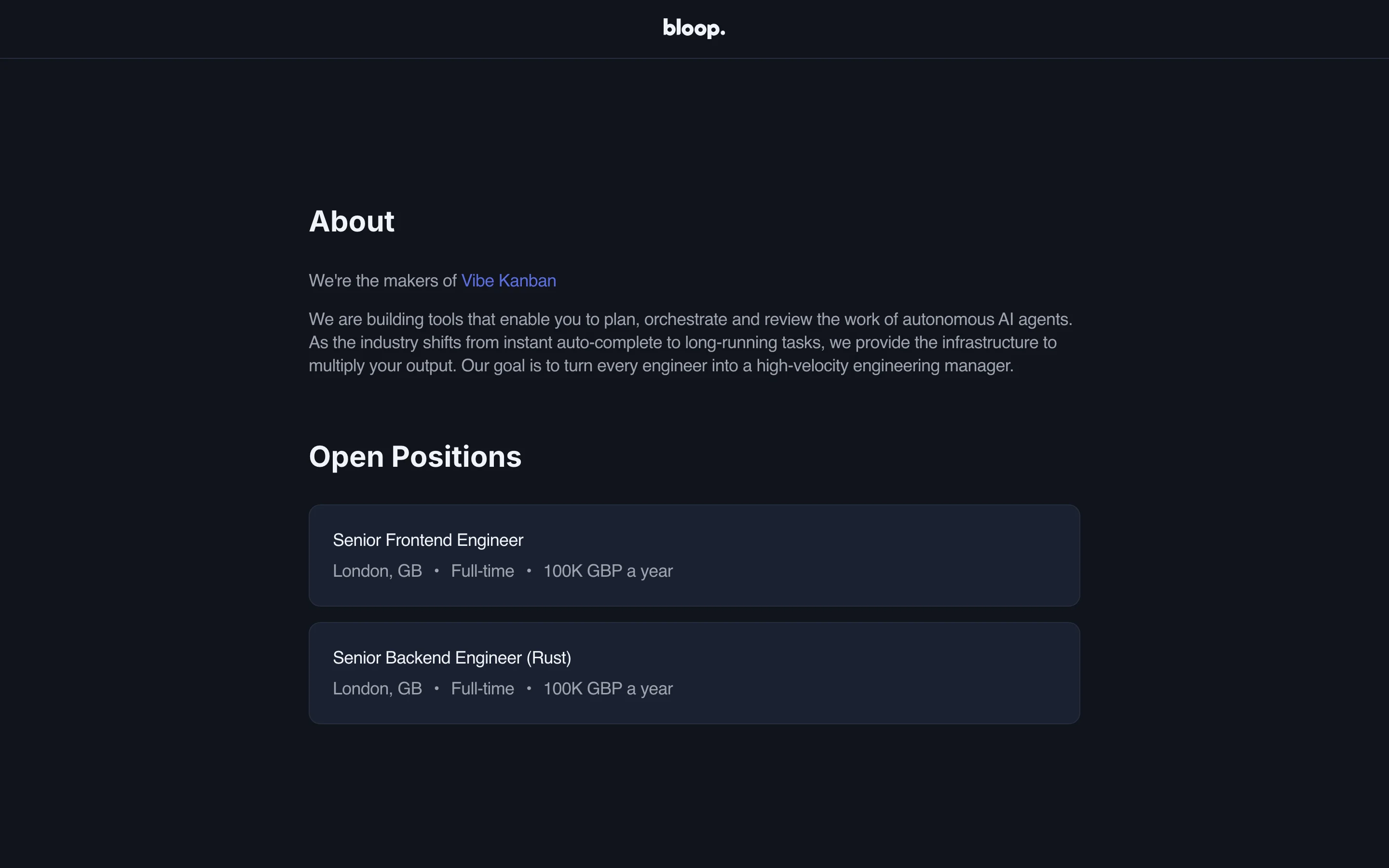The image size is (1389, 868).
Task: Open the Vibe Kanban link
Action: 508,281
